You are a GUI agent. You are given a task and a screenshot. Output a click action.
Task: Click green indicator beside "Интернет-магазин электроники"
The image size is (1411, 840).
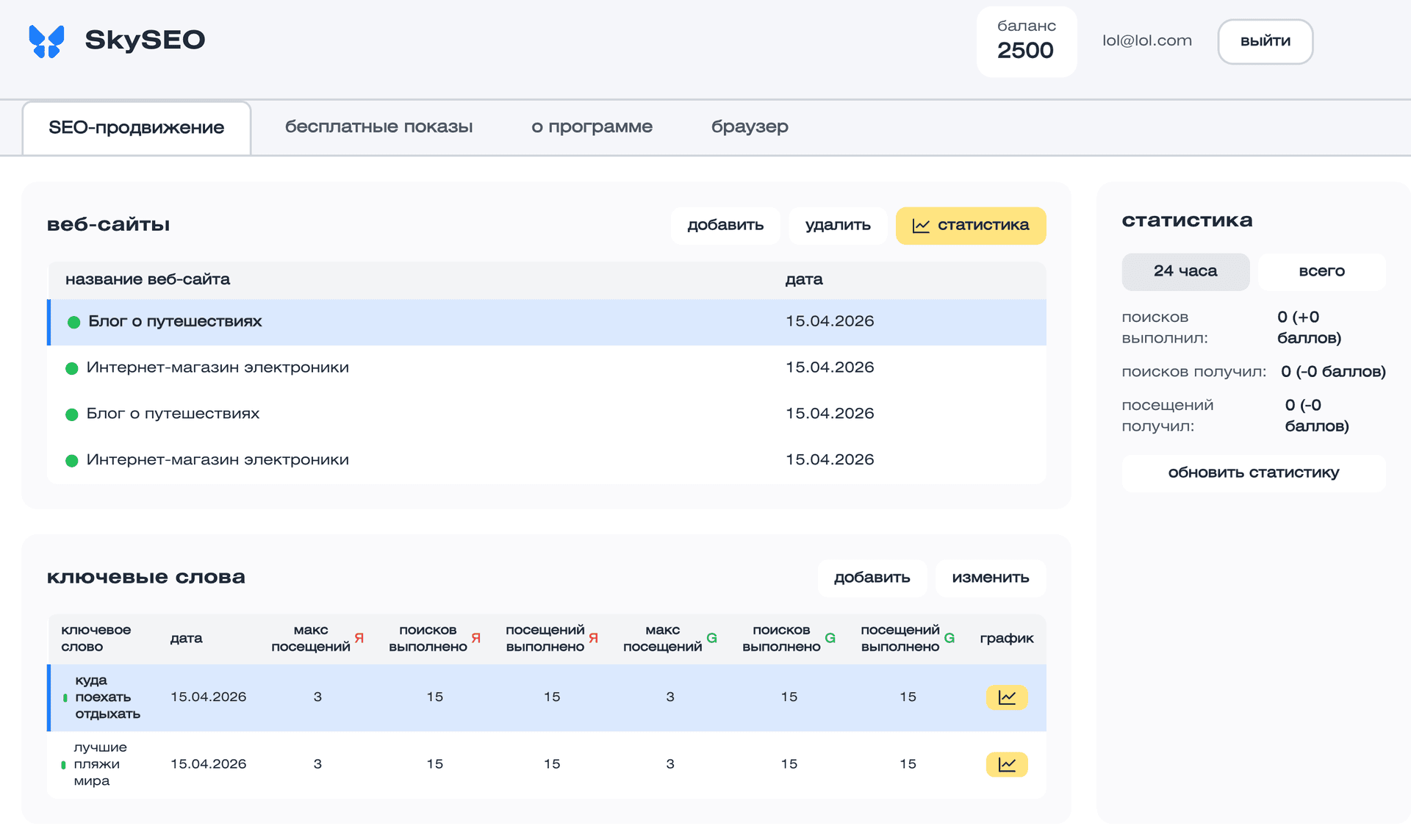(x=73, y=367)
